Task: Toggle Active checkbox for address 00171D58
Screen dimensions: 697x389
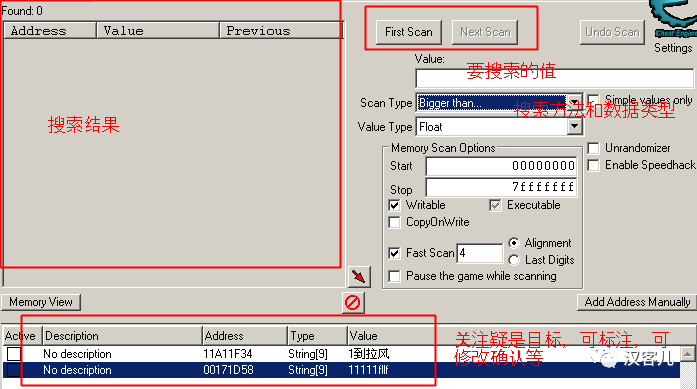Action: [14, 370]
